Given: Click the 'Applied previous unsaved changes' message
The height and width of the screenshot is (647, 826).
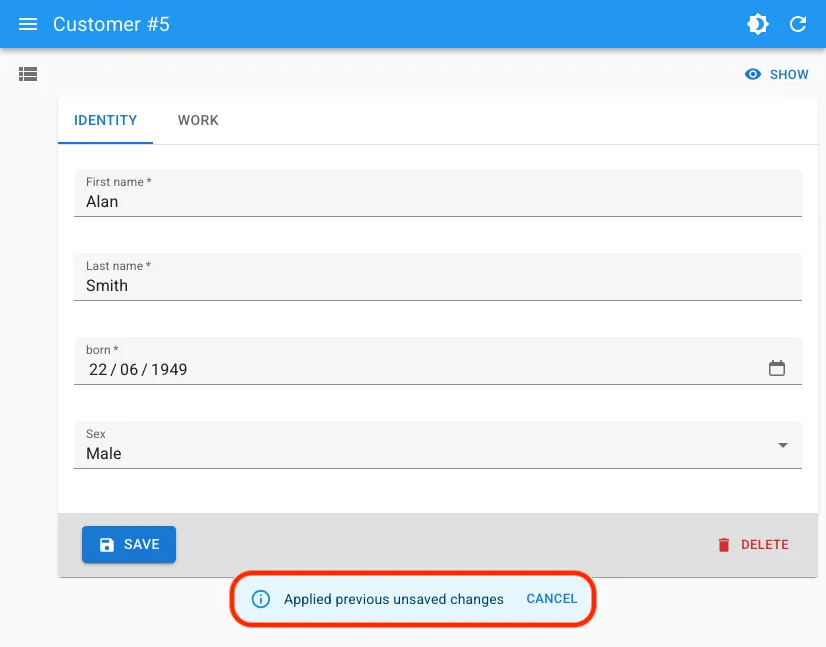Looking at the screenshot, I should point(394,599).
